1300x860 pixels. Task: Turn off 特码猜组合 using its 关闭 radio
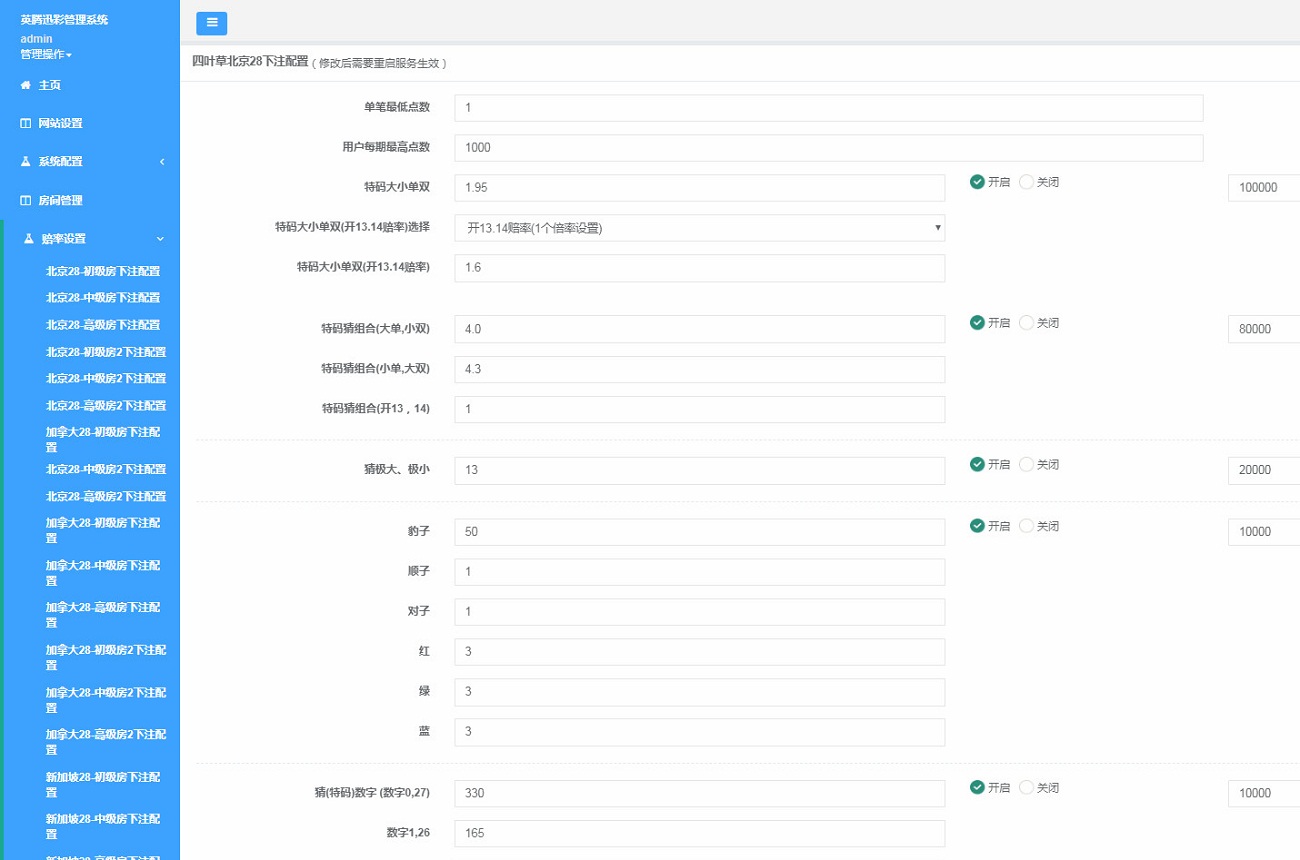[1027, 322]
